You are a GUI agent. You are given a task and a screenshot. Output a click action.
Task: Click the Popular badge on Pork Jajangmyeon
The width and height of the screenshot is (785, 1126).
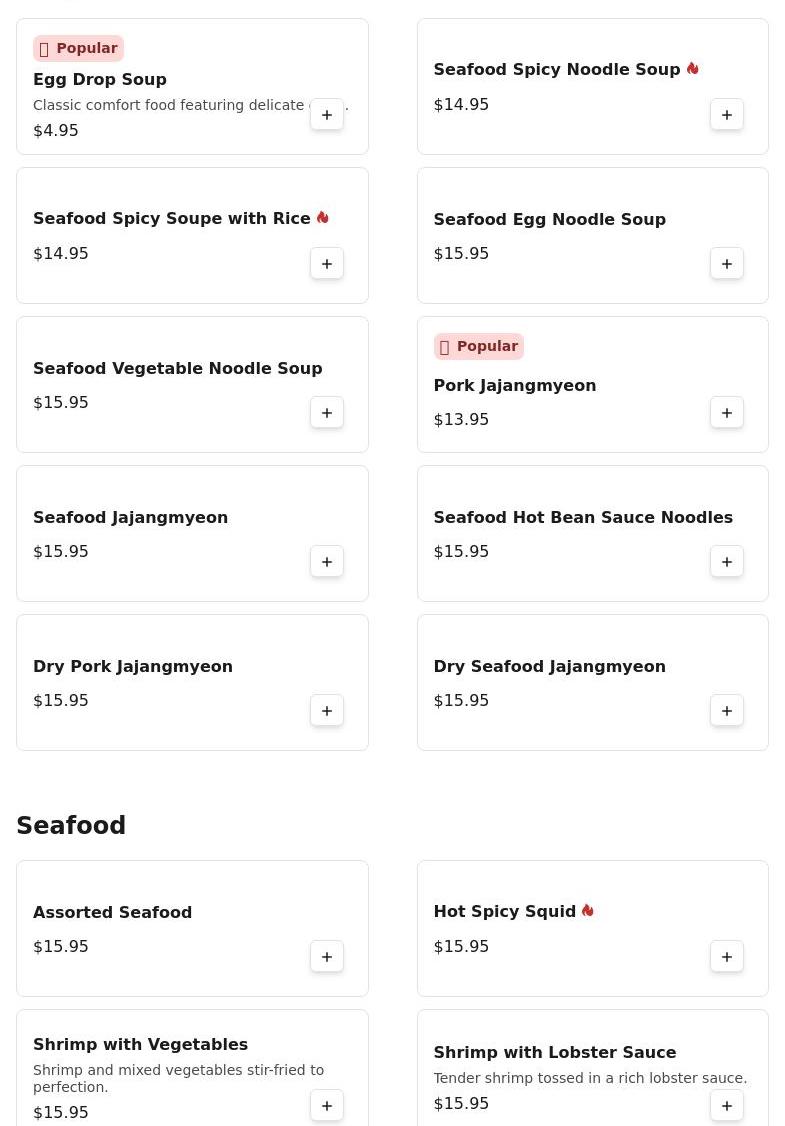click(x=478, y=347)
